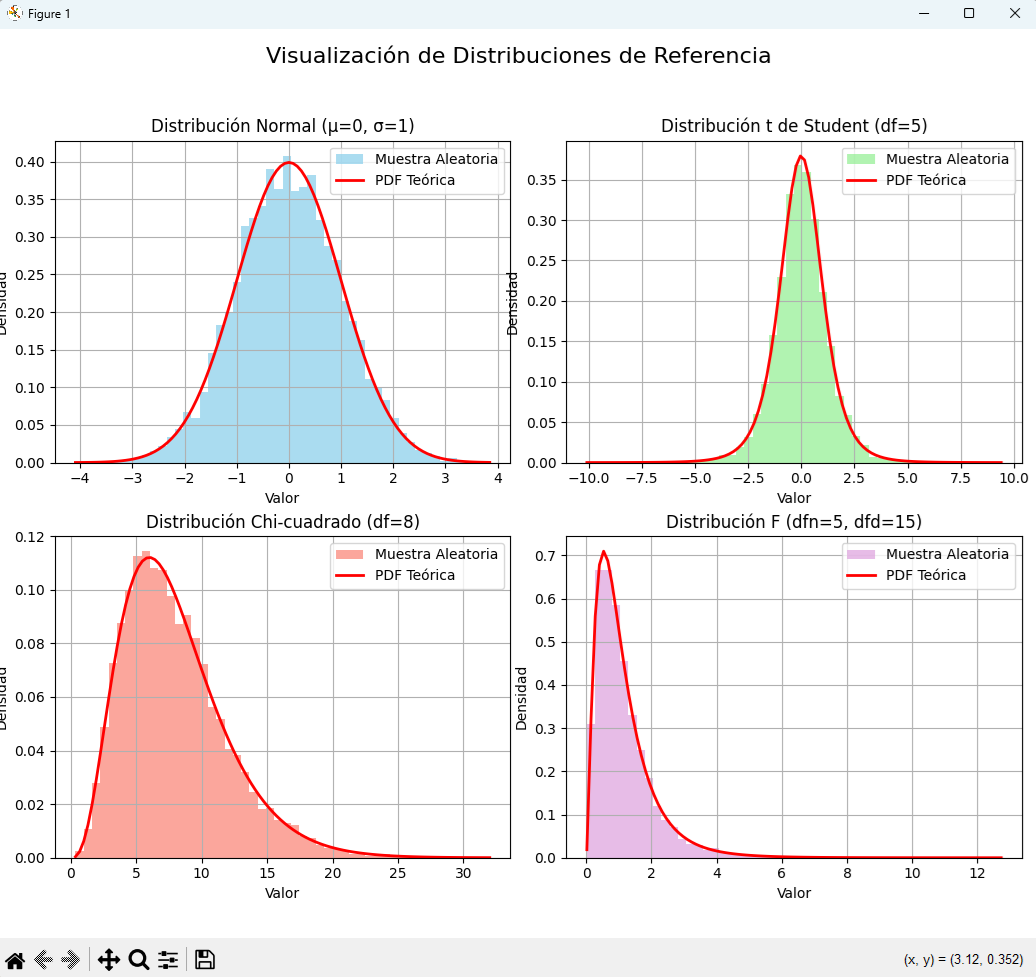Image resolution: width=1036 pixels, height=977 pixels.
Task: Maximize the Figure 1 window
Action: [968, 13]
